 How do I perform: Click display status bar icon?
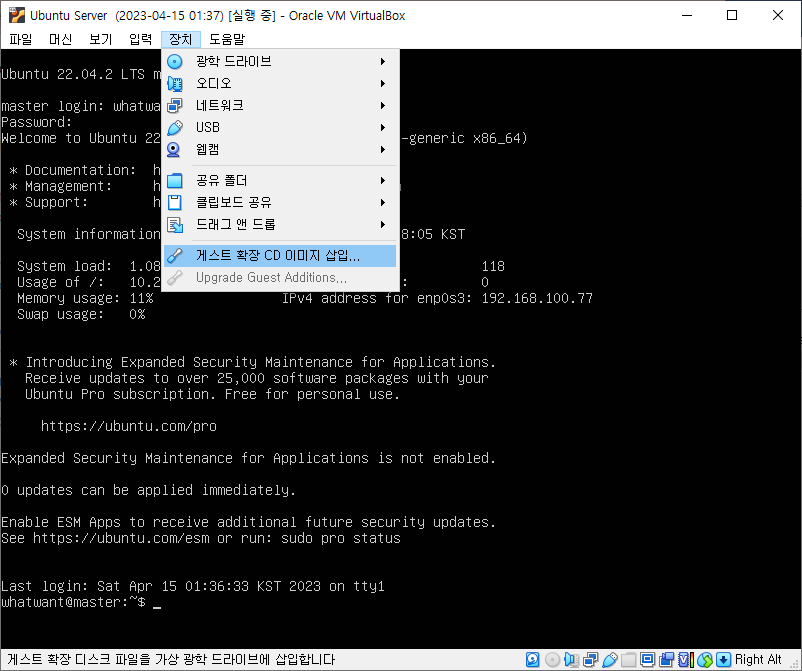648,660
